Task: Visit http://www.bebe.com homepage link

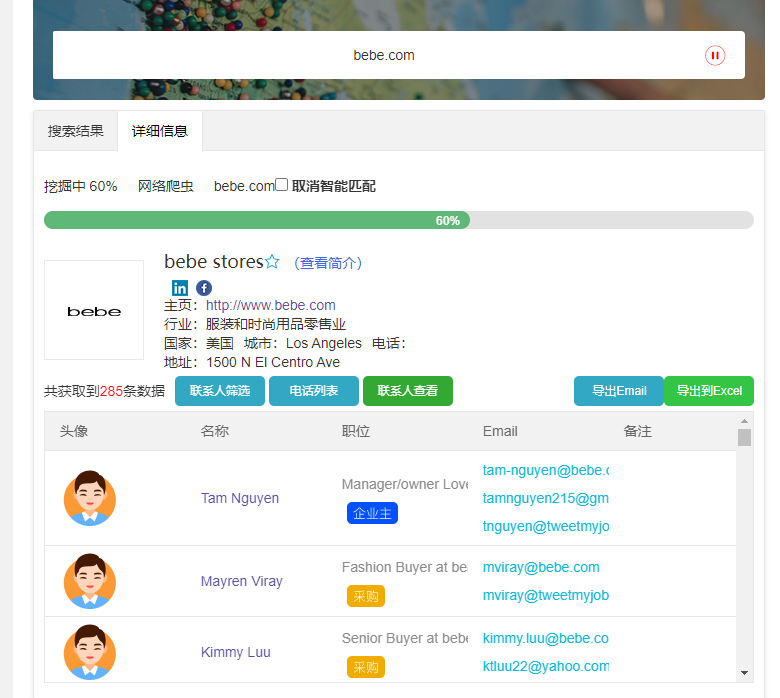Action: pyautogui.click(x=271, y=305)
